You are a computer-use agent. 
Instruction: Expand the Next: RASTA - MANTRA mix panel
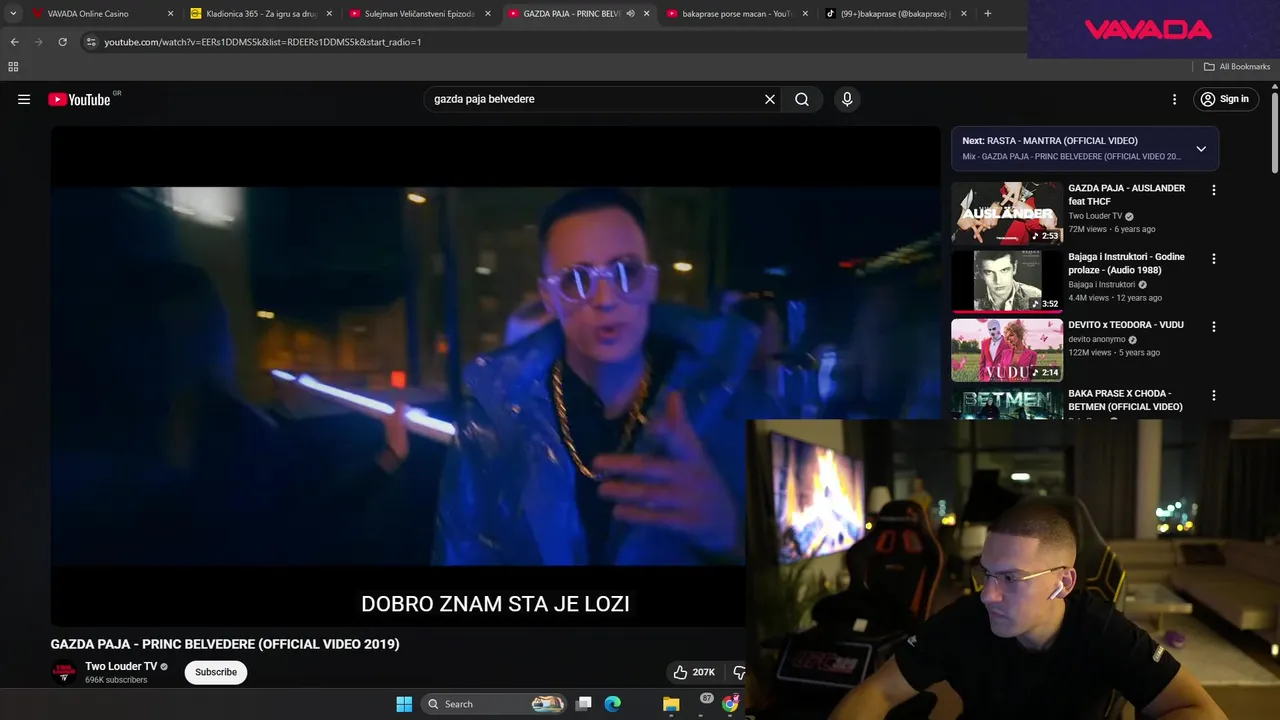pos(1201,149)
